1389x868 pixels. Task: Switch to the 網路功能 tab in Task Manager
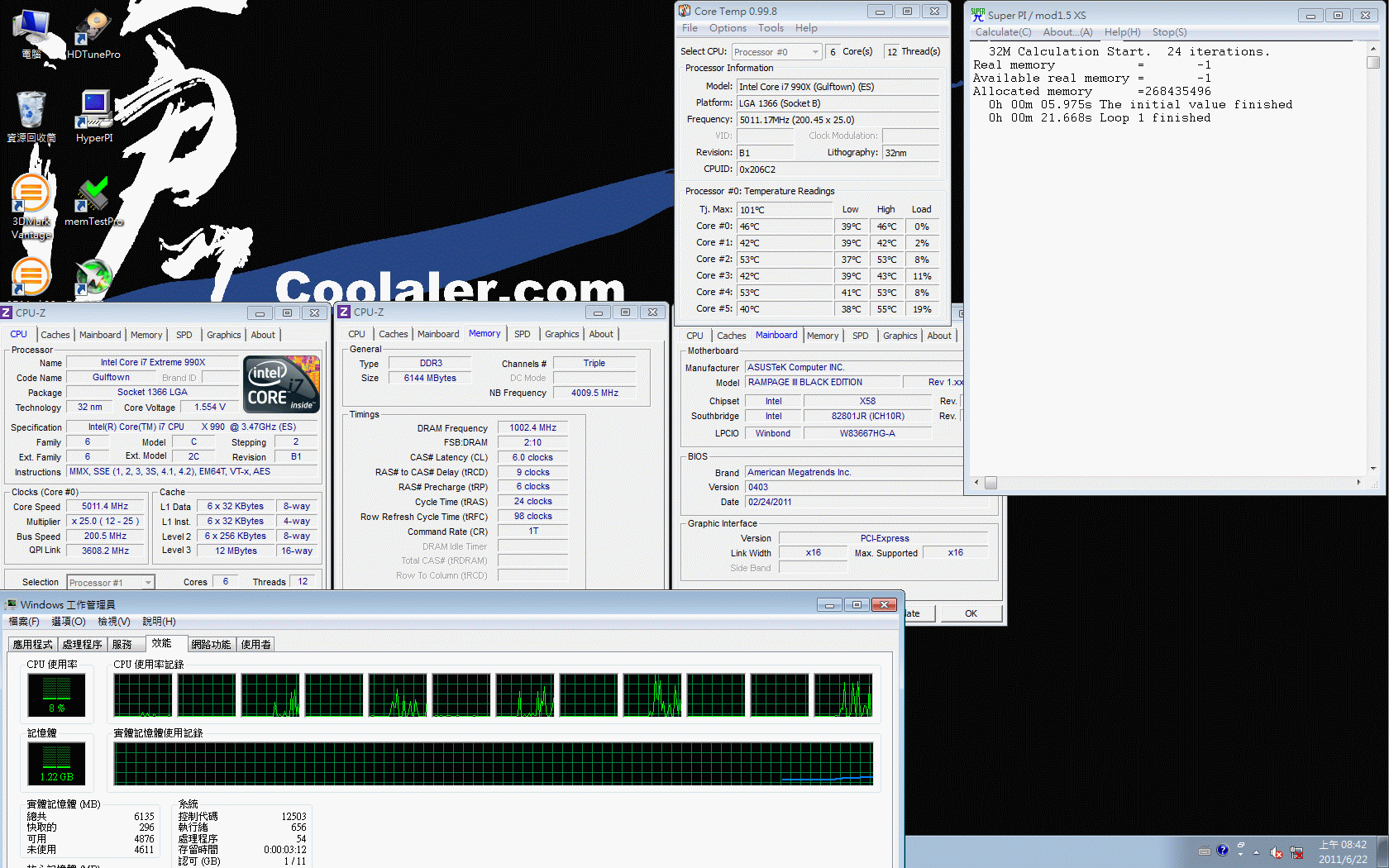click(x=211, y=645)
